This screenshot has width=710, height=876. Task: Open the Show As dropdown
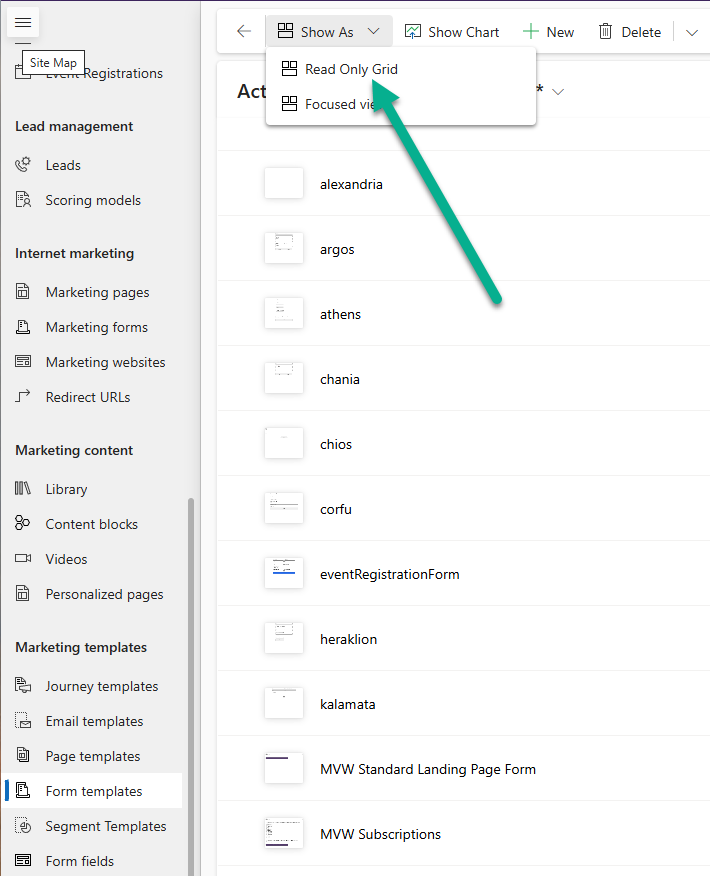(329, 32)
